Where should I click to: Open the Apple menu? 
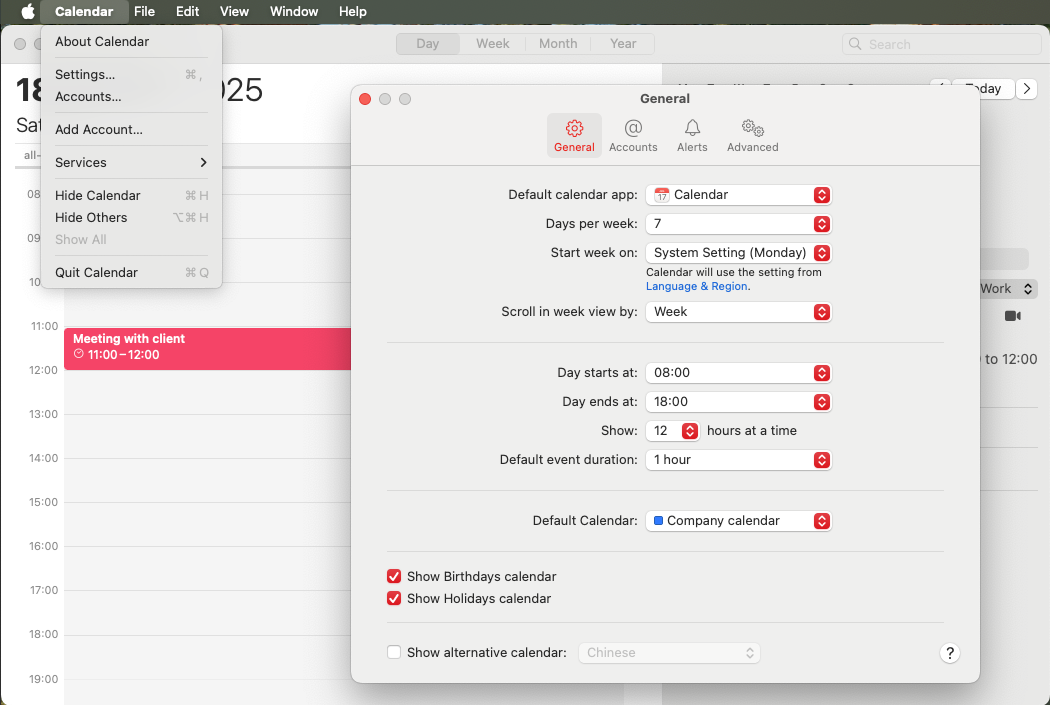point(25,11)
